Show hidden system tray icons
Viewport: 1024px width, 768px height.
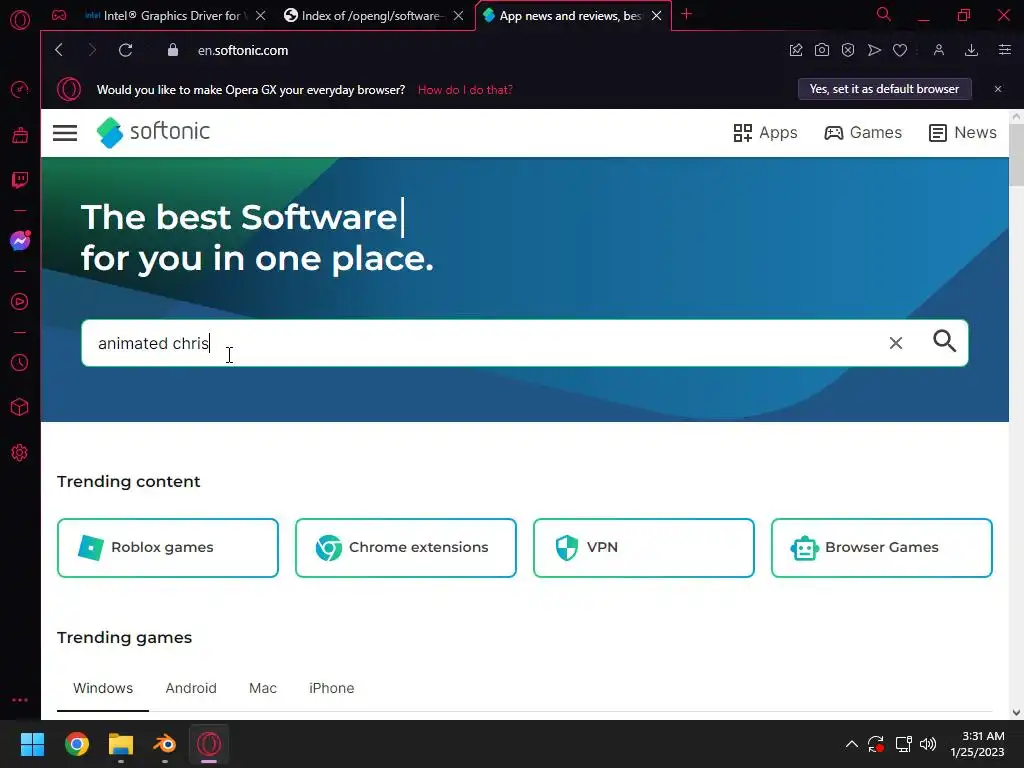(x=852, y=744)
